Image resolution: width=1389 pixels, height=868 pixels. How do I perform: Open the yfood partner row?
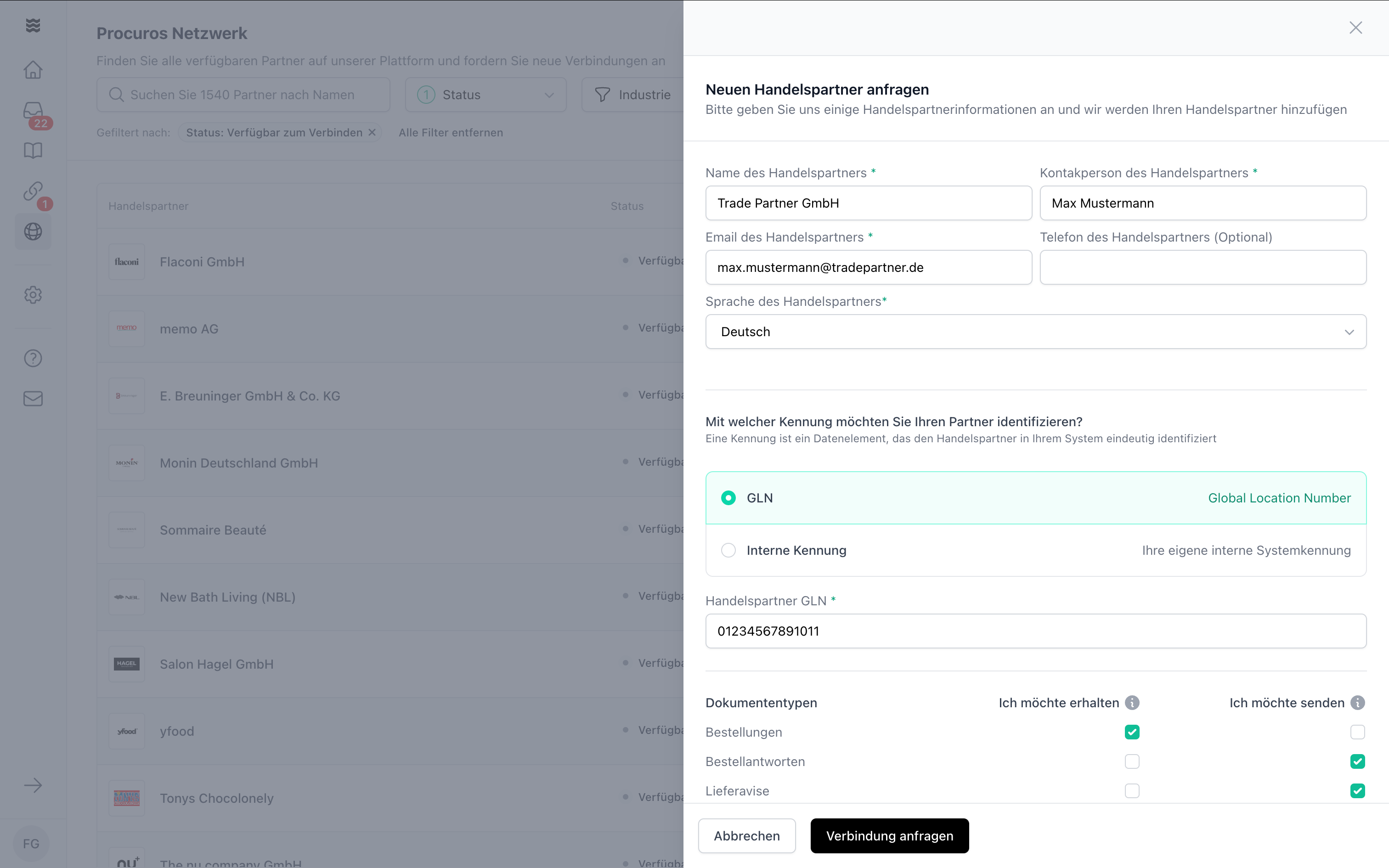click(x=390, y=731)
